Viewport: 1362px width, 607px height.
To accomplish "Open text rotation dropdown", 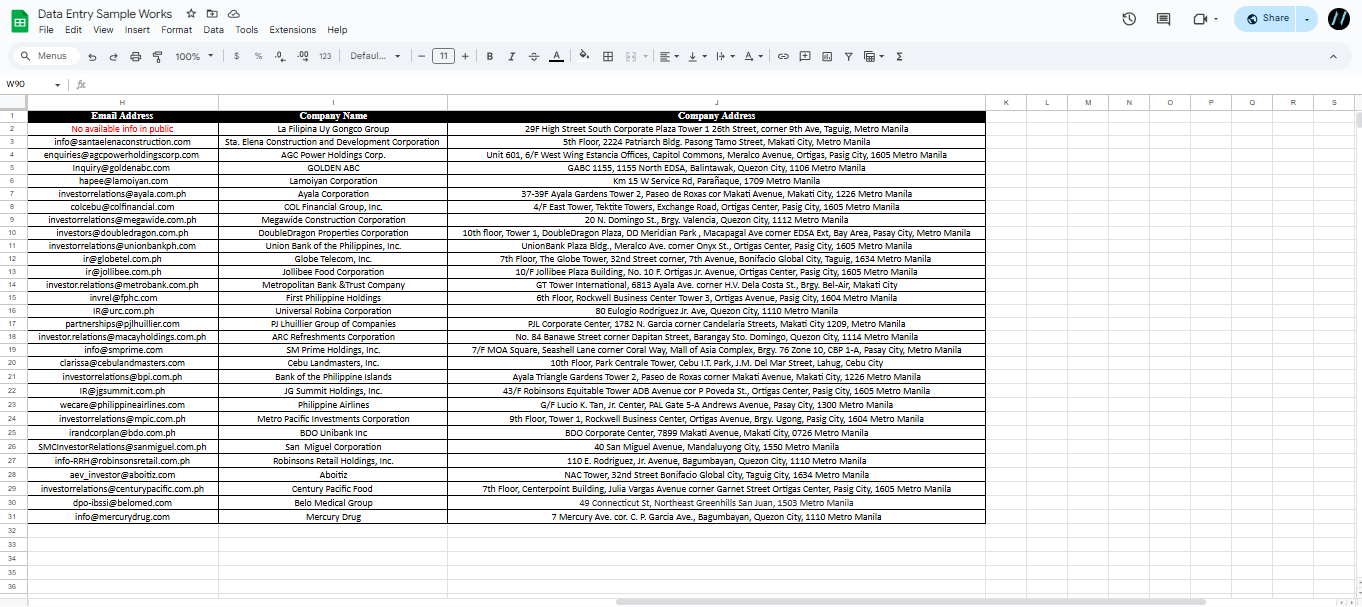I will pyautogui.click(x=753, y=57).
